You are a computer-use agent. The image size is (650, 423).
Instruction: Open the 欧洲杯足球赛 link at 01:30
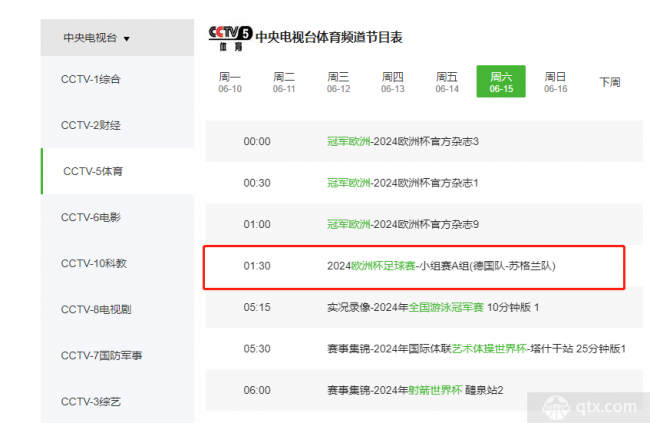pyautogui.click(x=383, y=266)
